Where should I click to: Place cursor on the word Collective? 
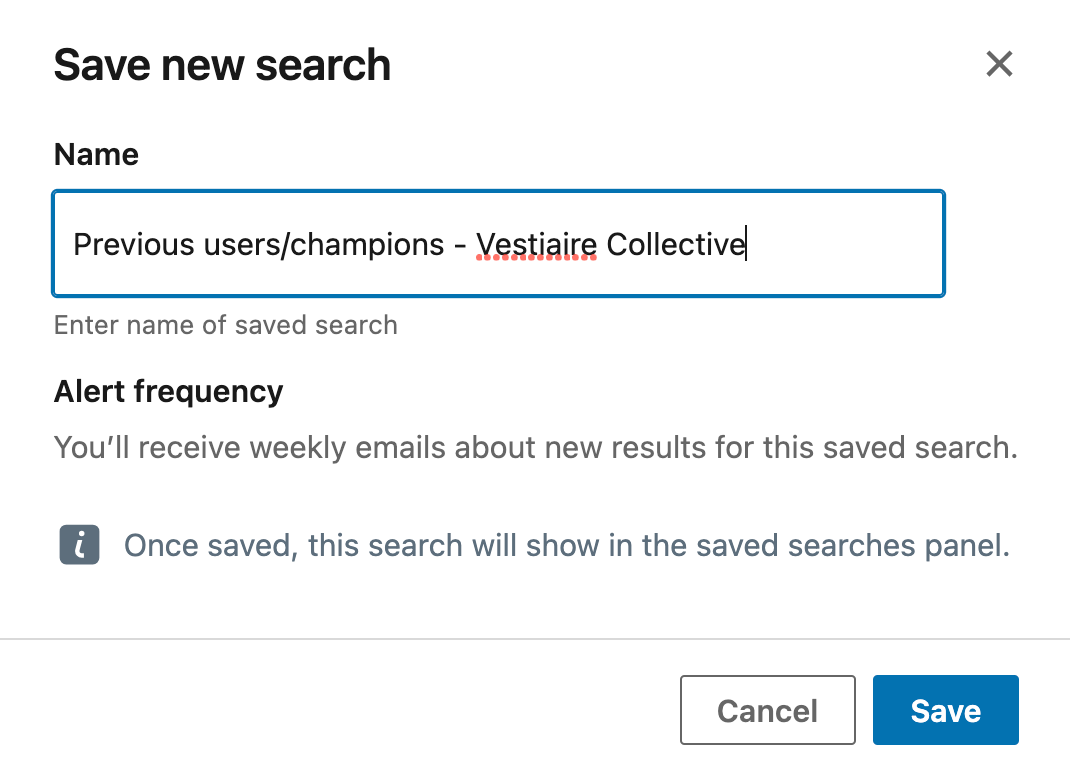pyautogui.click(x=676, y=244)
